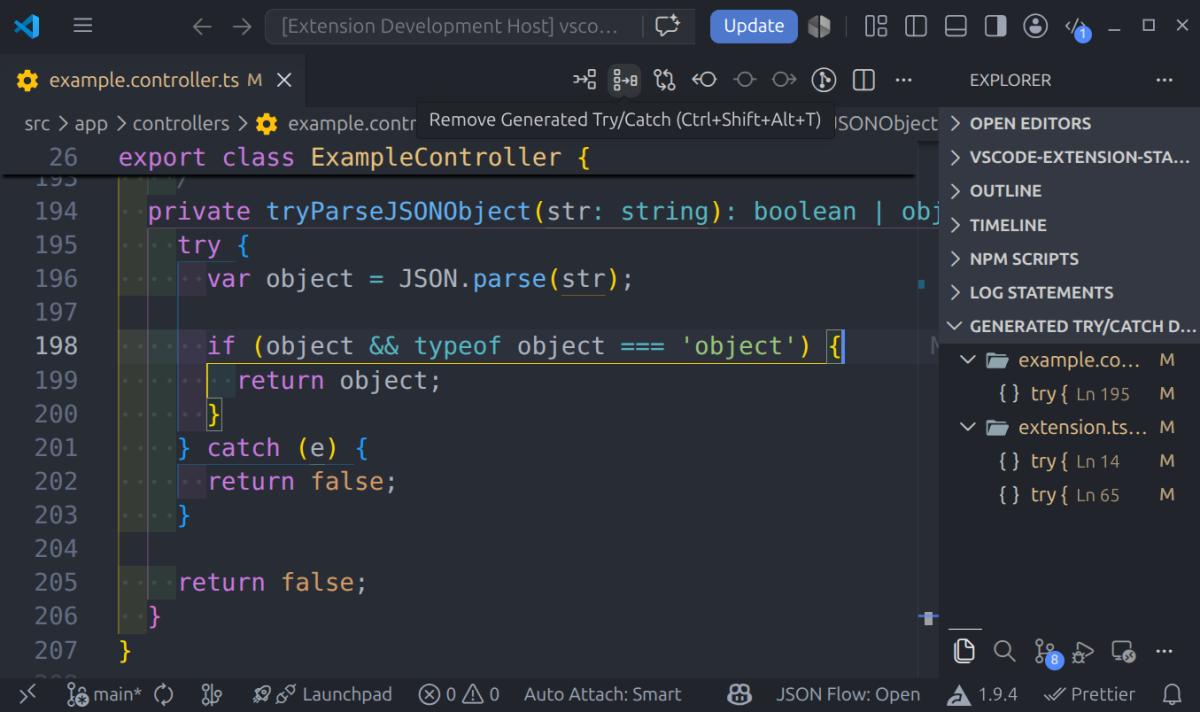Open Remote Explorer view icon
Viewport: 1200px width, 712px height.
tap(1123, 652)
